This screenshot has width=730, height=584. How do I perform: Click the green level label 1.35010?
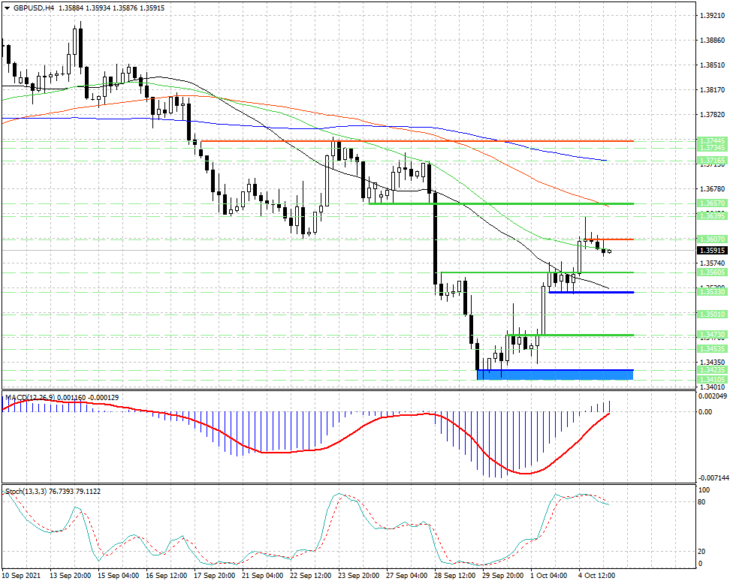(712, 314)
